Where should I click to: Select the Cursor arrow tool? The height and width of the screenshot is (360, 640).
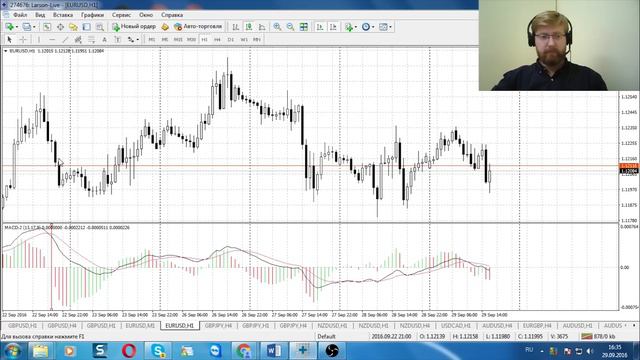click(x=9, y=40)
